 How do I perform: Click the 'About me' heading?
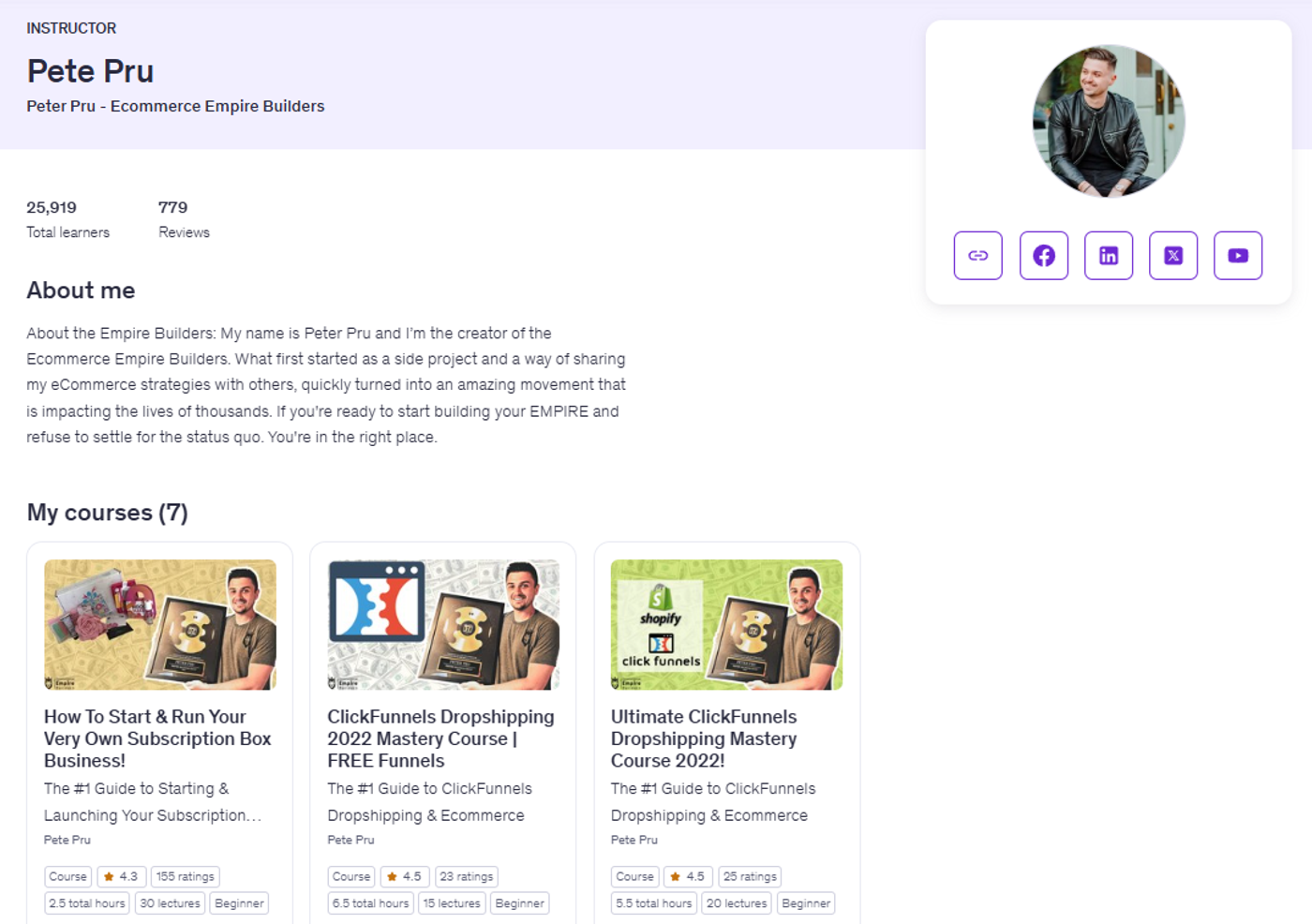pos(81,291)
